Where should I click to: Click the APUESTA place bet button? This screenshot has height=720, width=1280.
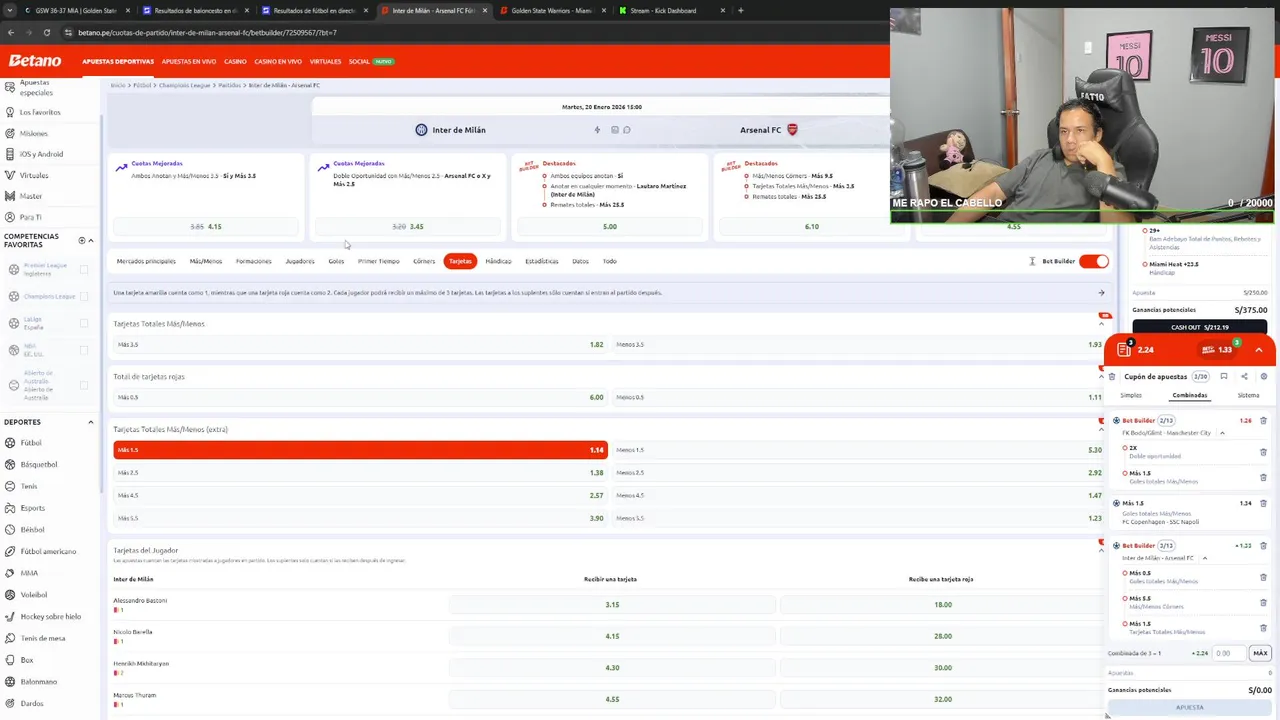pyautogui.click(x=1189, y=707)
